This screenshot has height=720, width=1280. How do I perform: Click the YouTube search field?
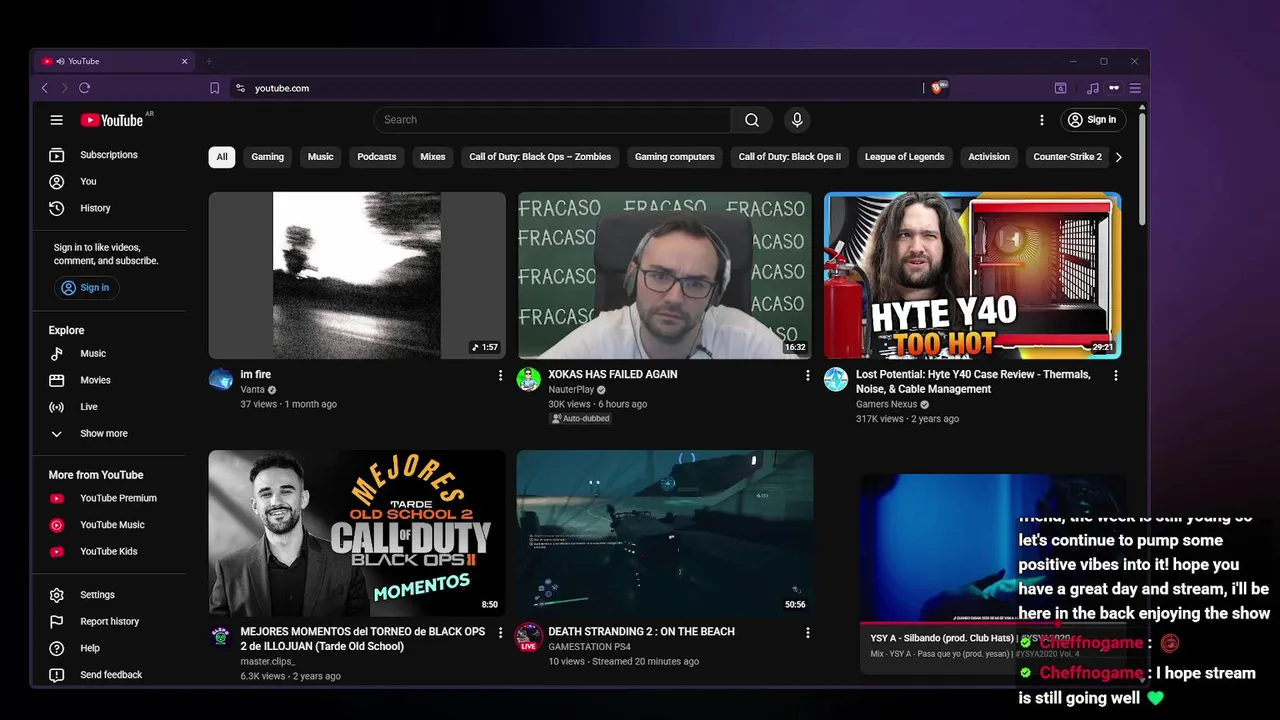click(553, 120)
